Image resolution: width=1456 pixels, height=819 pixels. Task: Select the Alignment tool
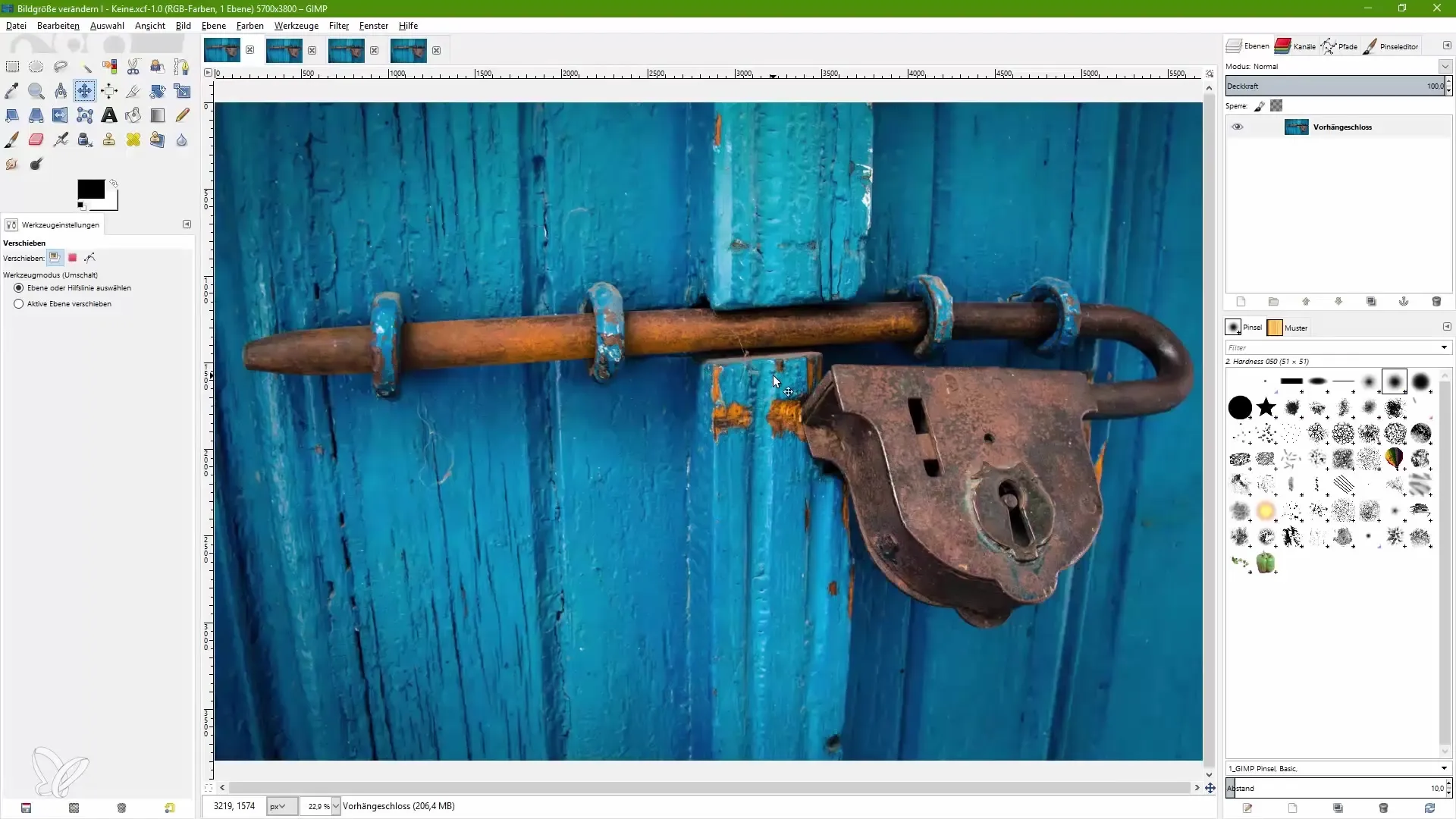[109, 91]
